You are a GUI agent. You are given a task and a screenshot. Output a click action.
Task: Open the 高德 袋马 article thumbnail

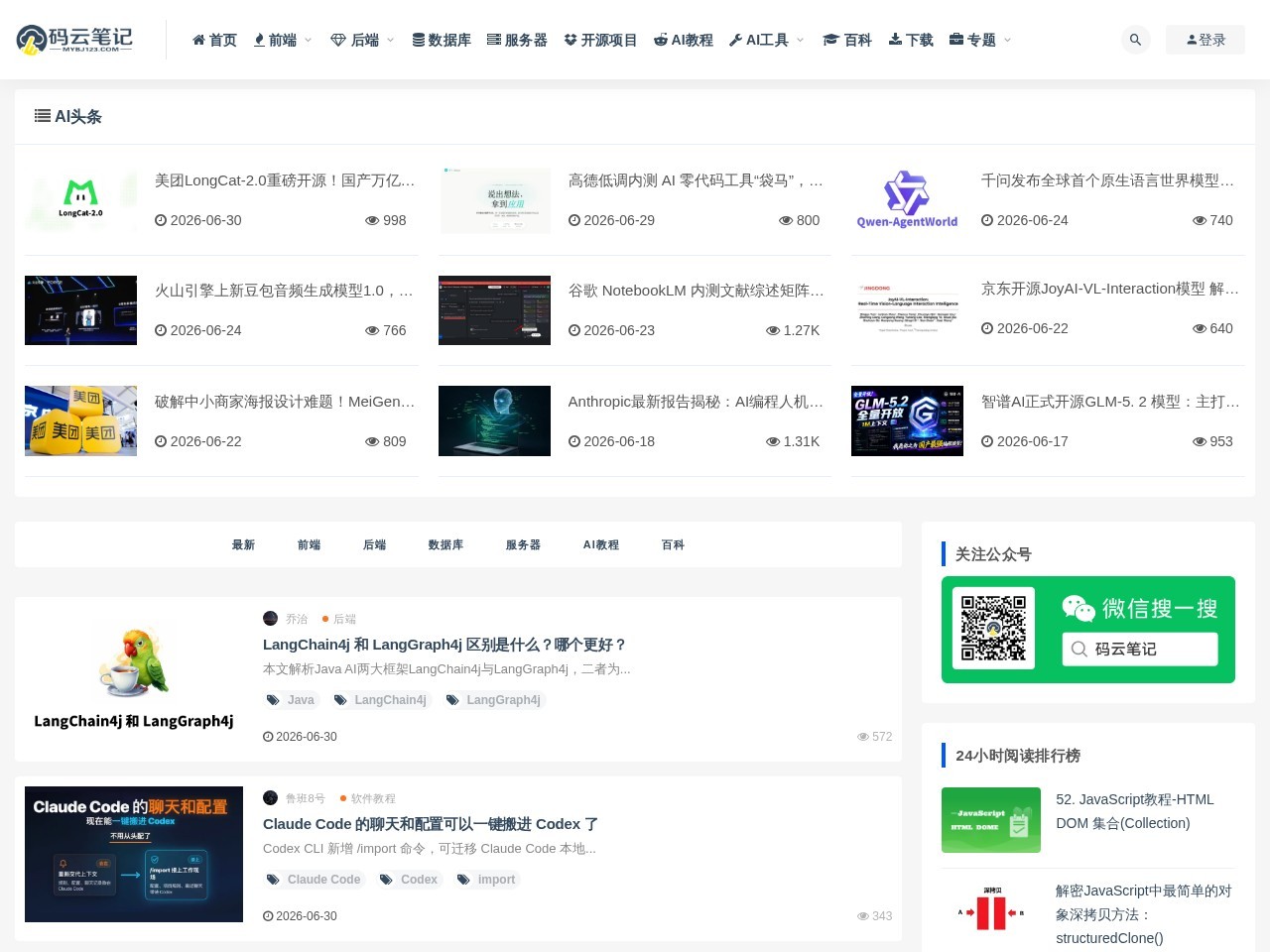494,200
